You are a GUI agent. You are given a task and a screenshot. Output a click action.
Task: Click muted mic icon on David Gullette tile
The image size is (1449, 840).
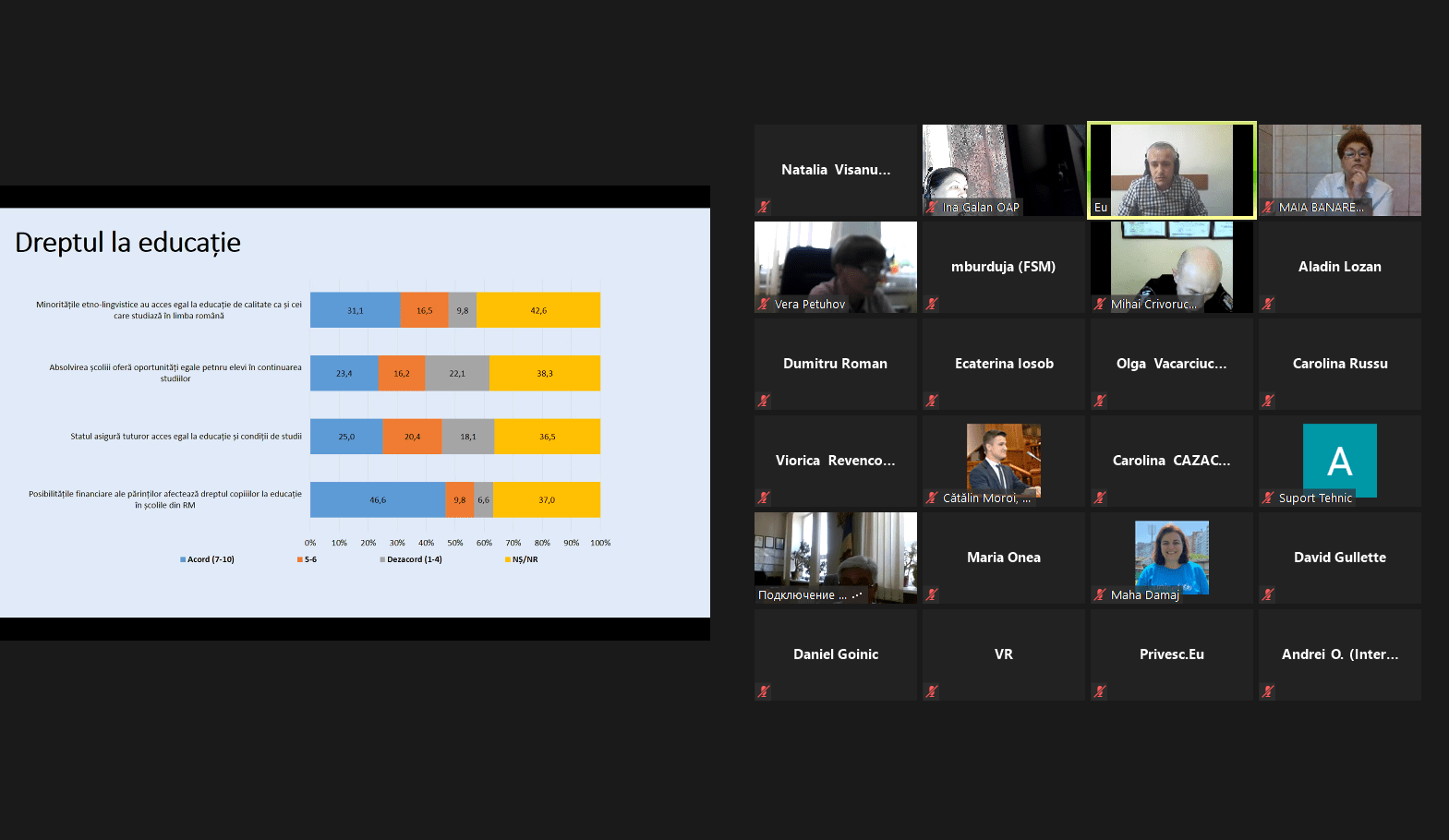pos(1268,594)
